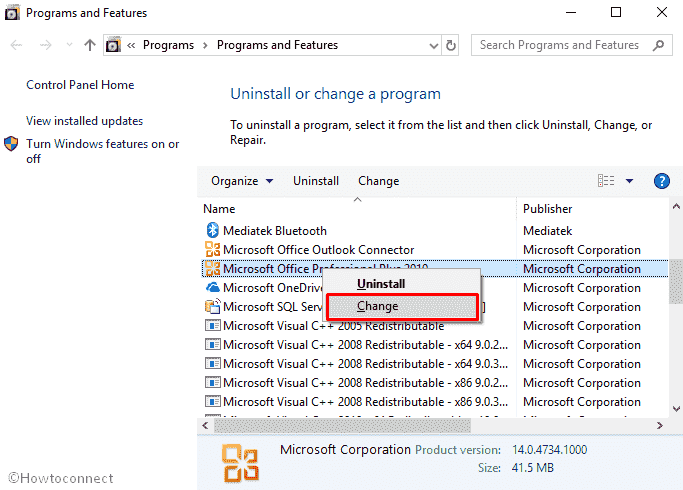Click icon of Visual C++ 2008 x86 9.0.3

(213, 401)
